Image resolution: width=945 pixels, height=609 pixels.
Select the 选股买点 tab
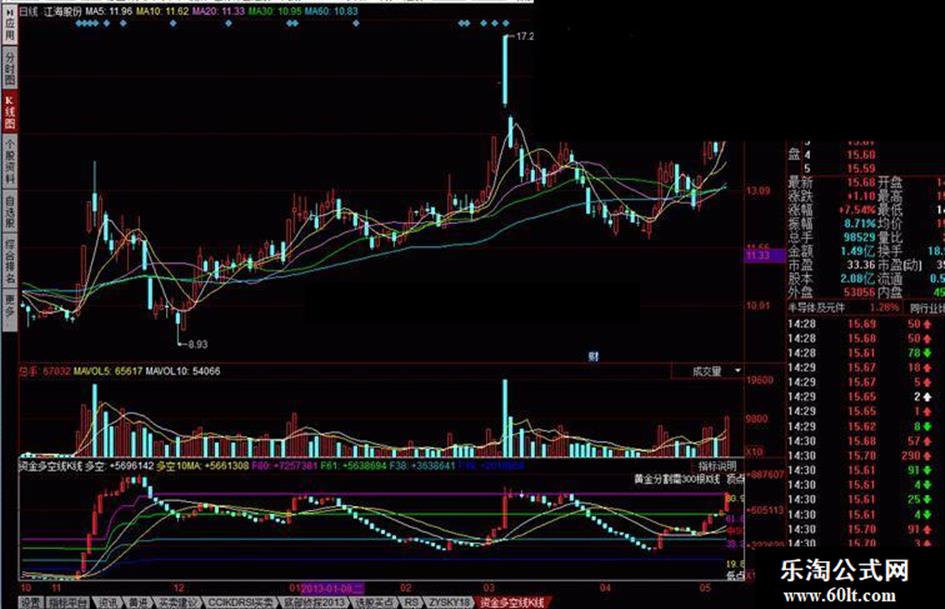tap(374, 602)
